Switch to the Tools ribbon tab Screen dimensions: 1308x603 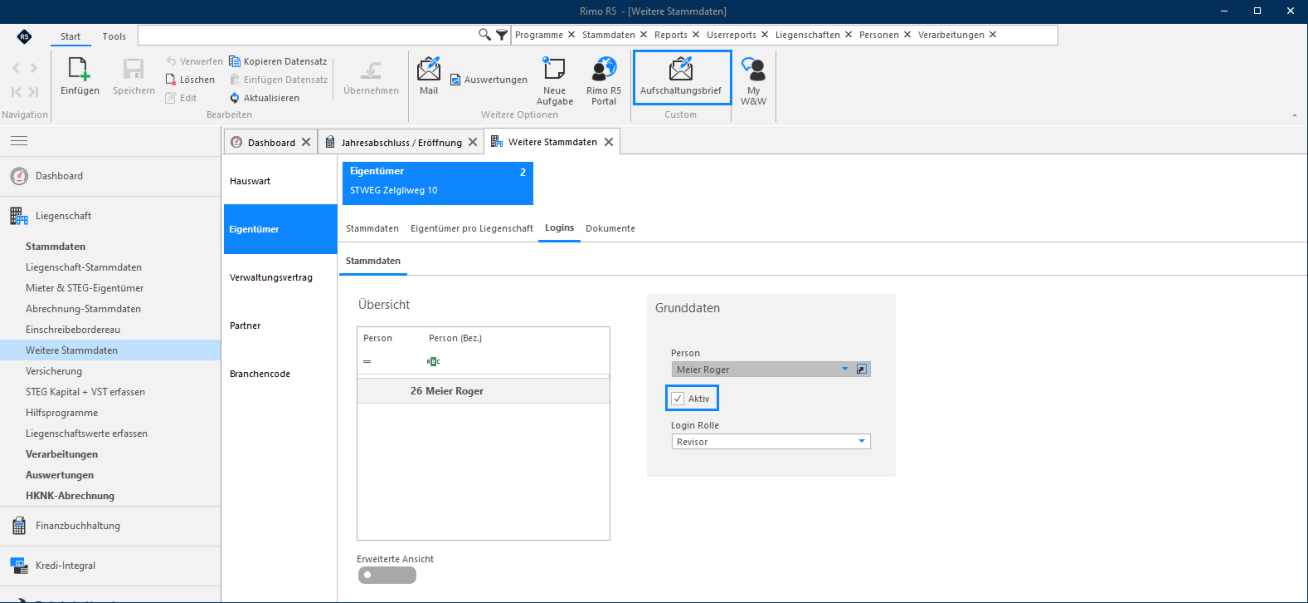click(x=114, y=36)
